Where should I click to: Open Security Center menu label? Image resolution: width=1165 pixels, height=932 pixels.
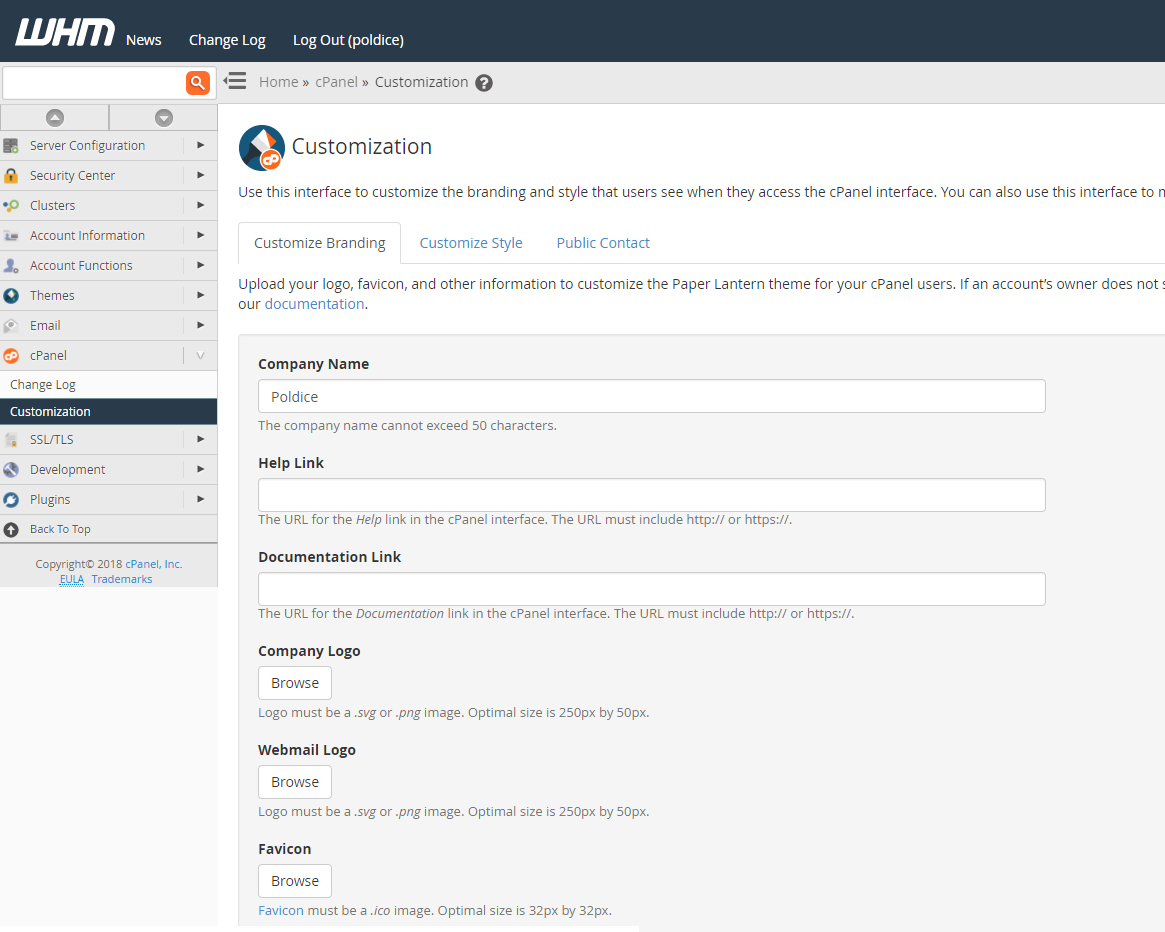[73, 175]
